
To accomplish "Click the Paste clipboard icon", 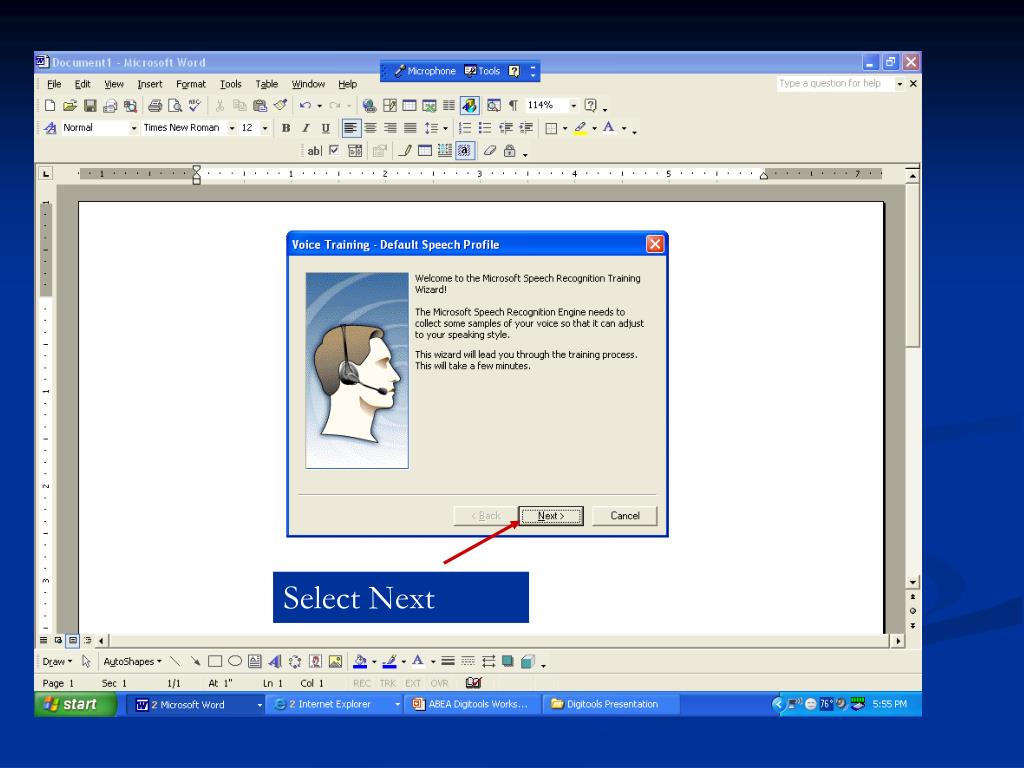I will point(260,105).
